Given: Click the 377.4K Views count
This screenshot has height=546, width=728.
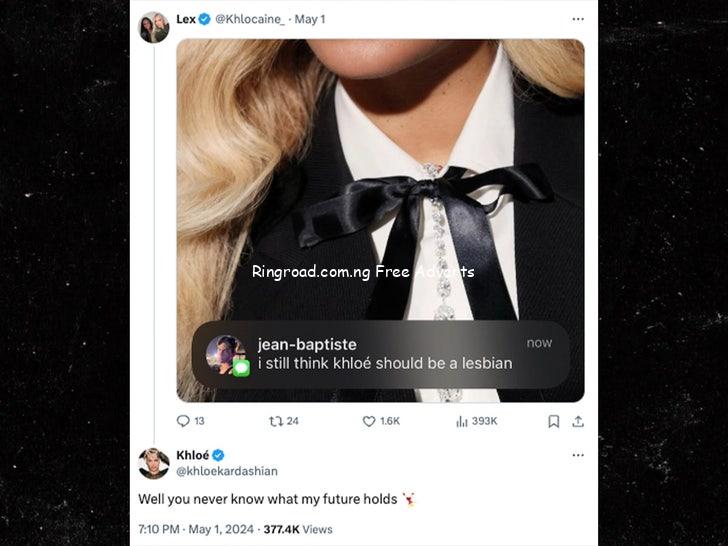Looking at the screenshot, I should [297, 529].
